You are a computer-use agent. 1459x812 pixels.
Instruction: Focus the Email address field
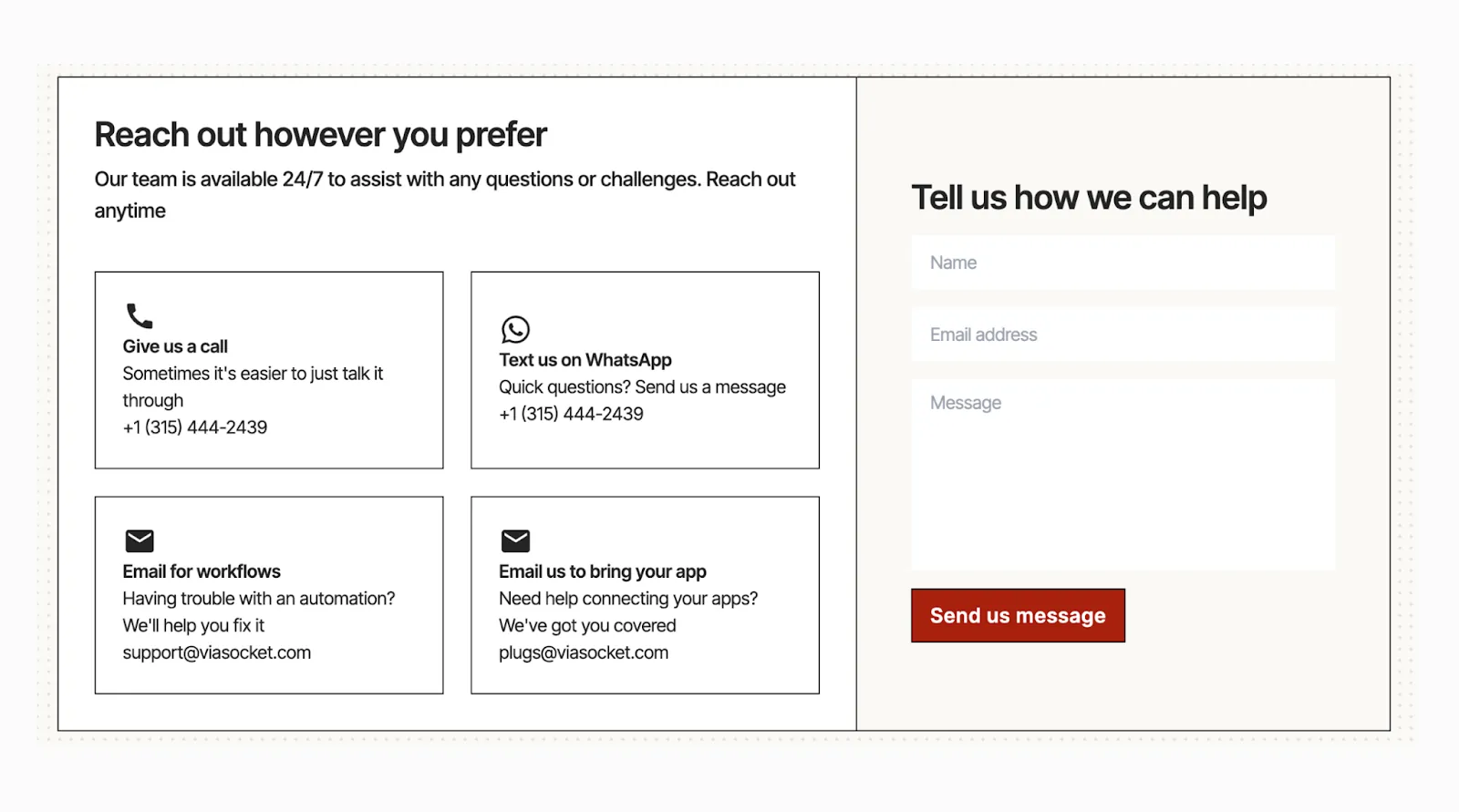[1123, 334]
